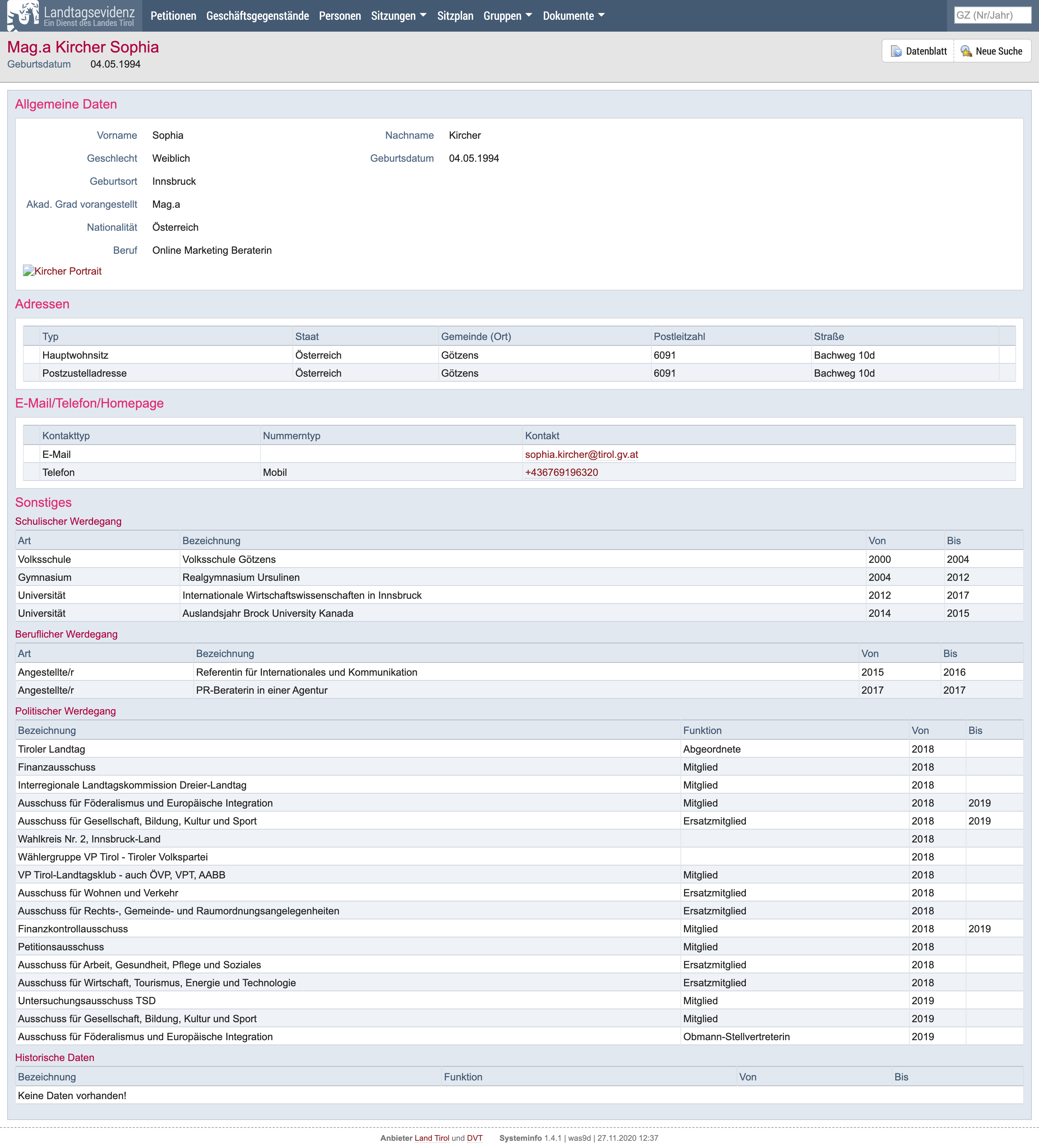This screenshot has height=1148, width=1039.
Task: Click the E-Mail/Telefon/Homepage section heading
Action: [x=89, y=403]
